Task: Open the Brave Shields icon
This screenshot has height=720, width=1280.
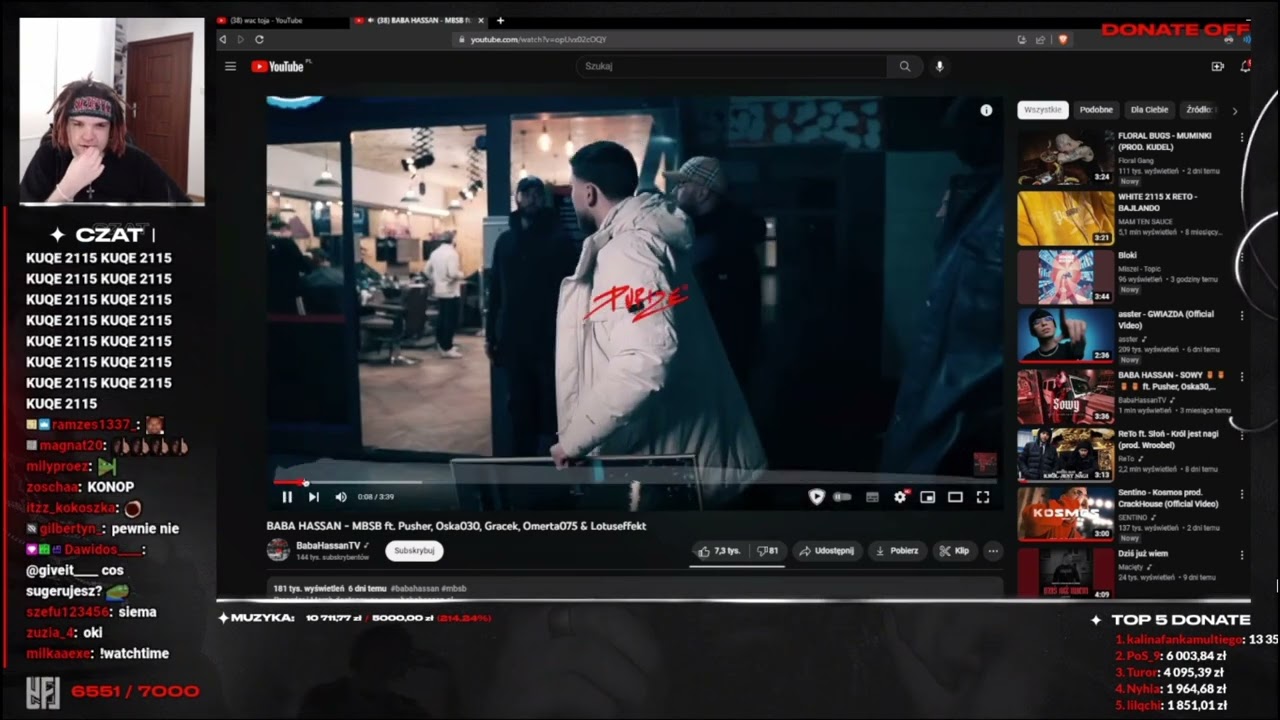Action: pos(1062,39)
